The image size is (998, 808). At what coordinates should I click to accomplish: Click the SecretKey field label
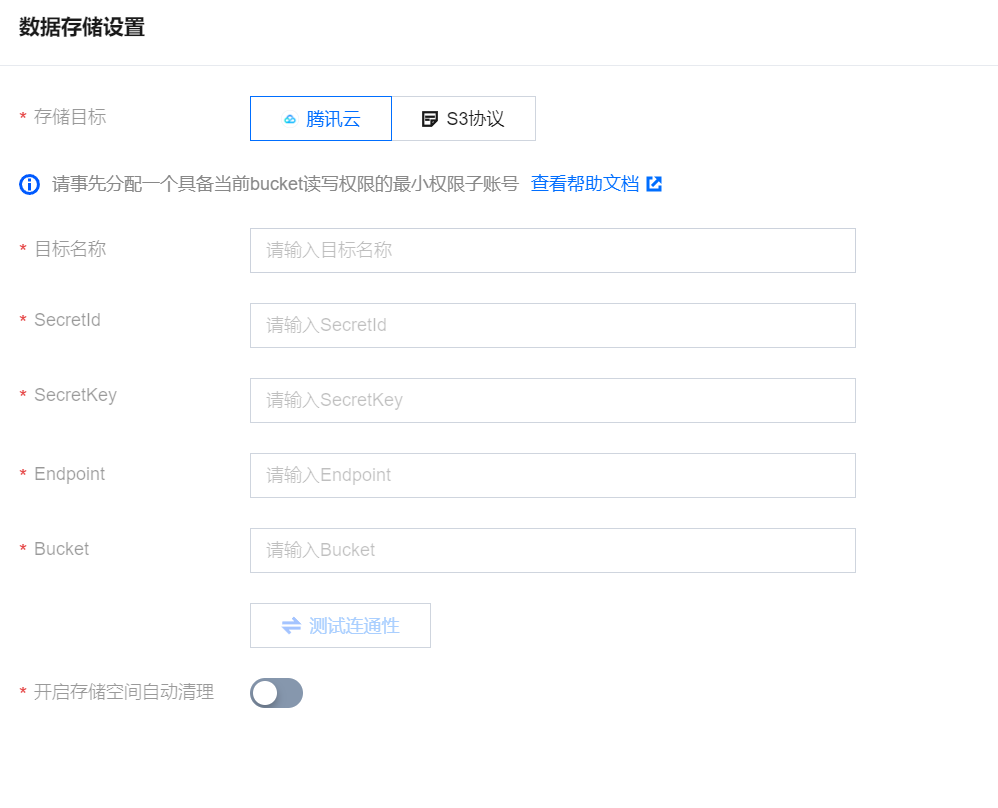click(76, 395)
